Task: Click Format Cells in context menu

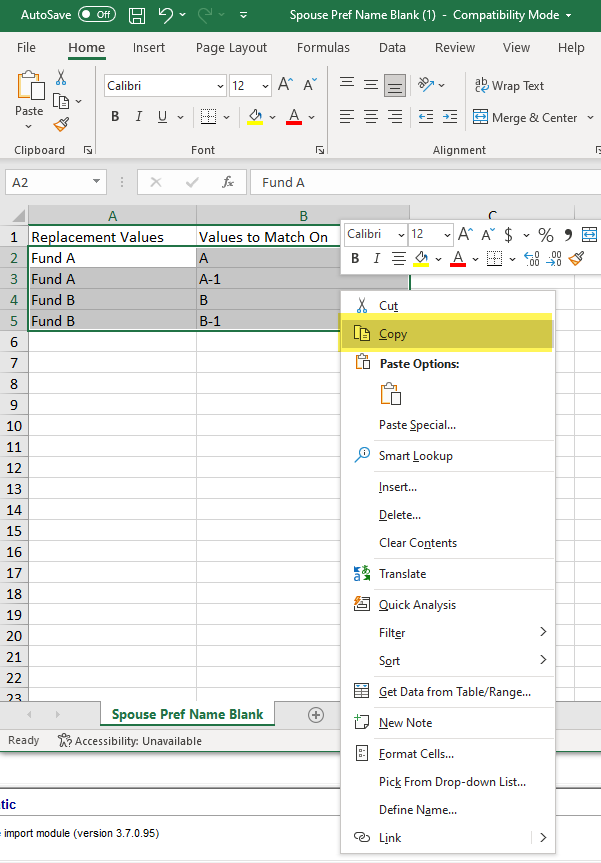Action: coord(416,753)
